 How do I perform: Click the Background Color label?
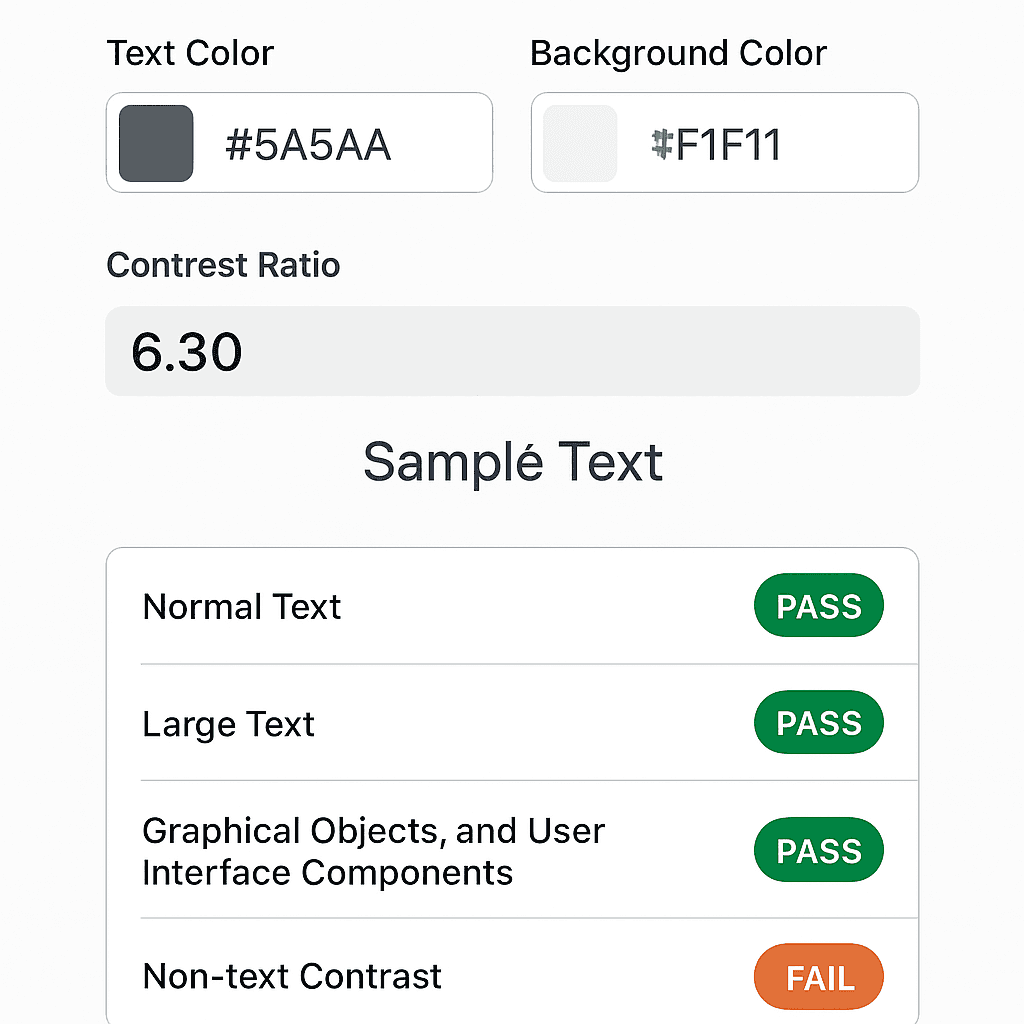click(x=678, y=53)
